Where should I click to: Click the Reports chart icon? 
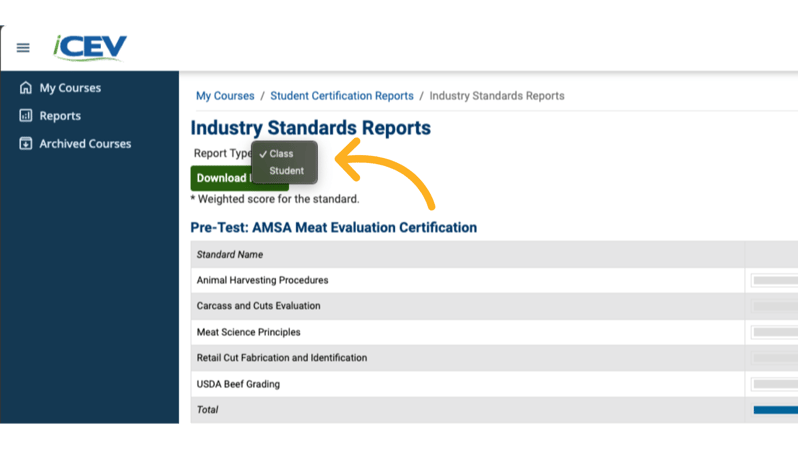pos(25,116)
